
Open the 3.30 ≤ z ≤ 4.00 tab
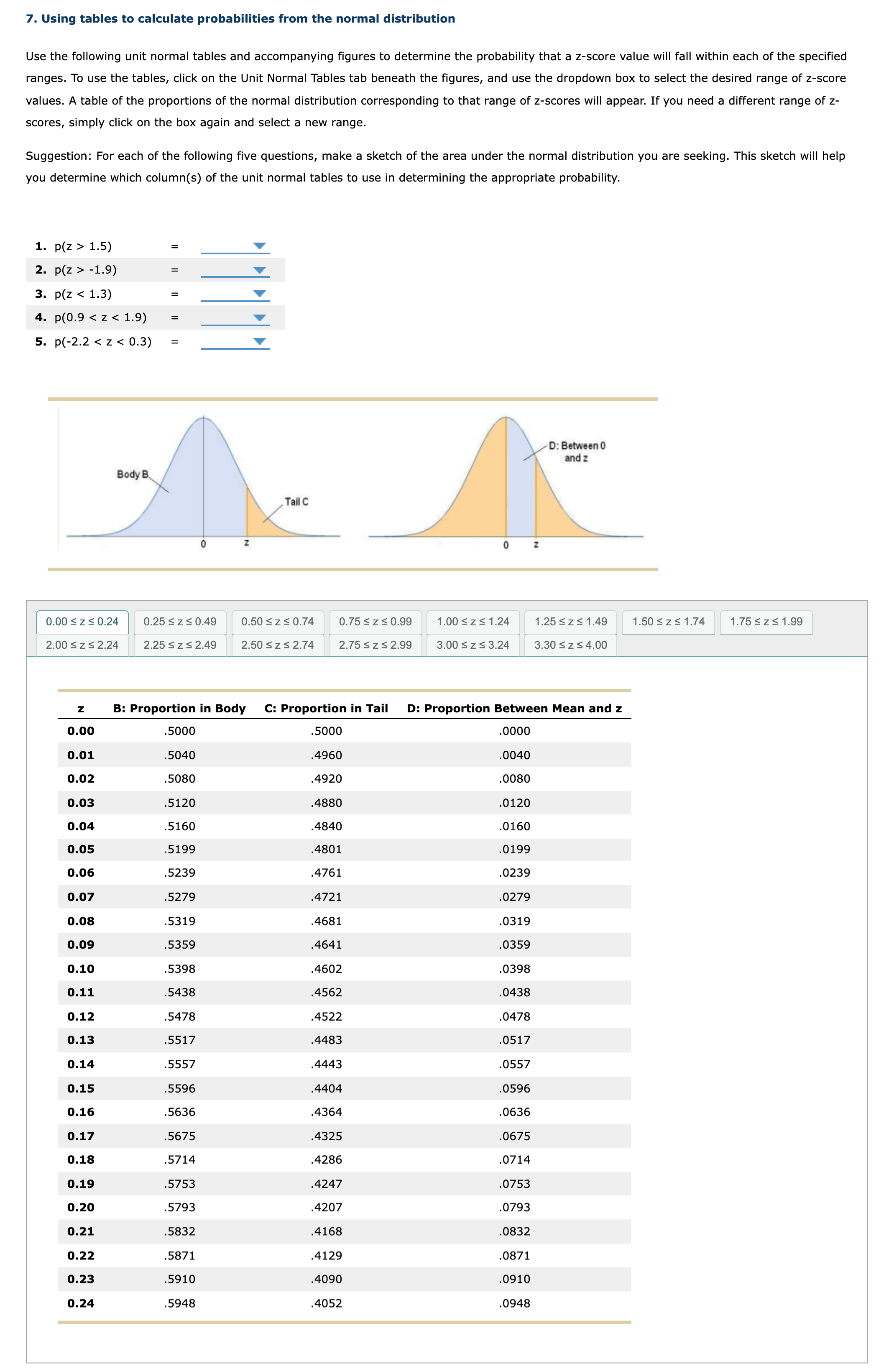point(571,645)
